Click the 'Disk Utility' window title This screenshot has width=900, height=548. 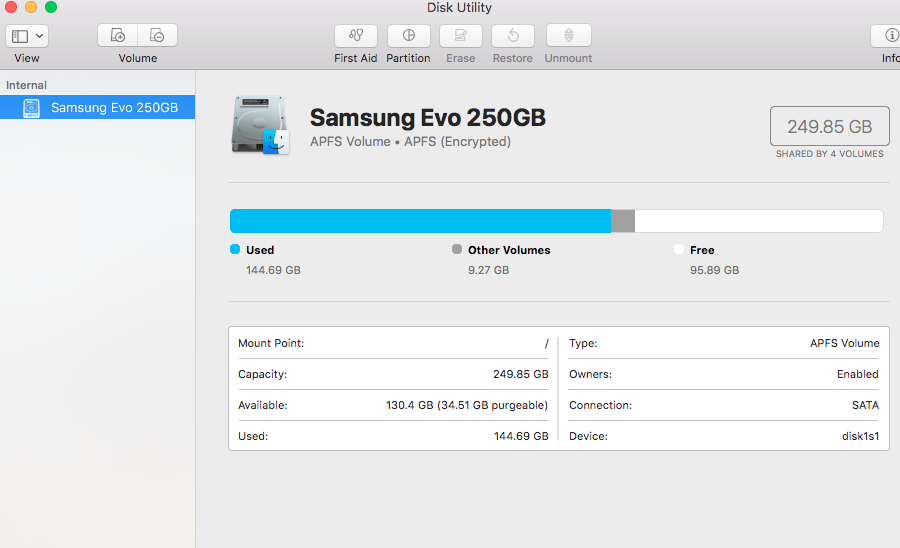pos(459,7)
